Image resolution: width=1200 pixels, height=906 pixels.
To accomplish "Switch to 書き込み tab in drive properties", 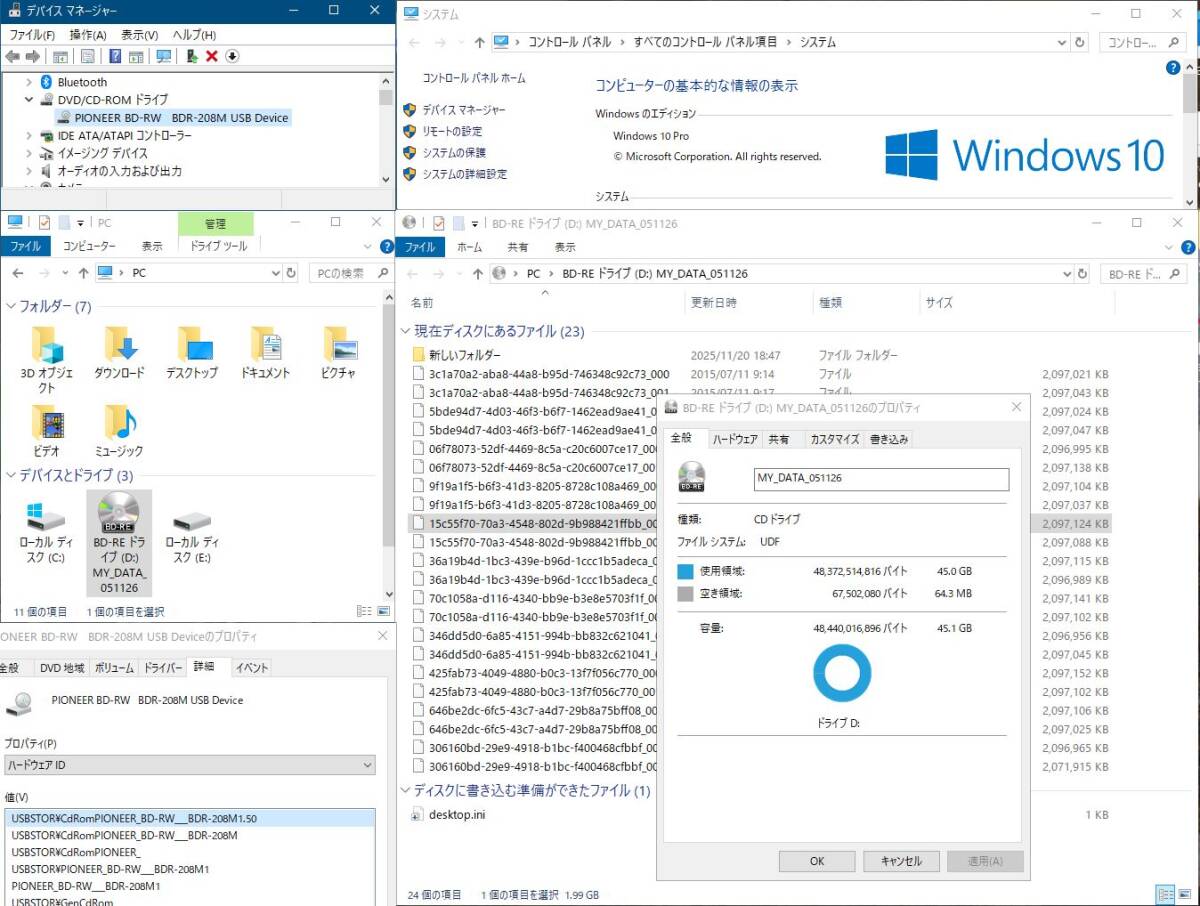I will [x=889, y=439].
